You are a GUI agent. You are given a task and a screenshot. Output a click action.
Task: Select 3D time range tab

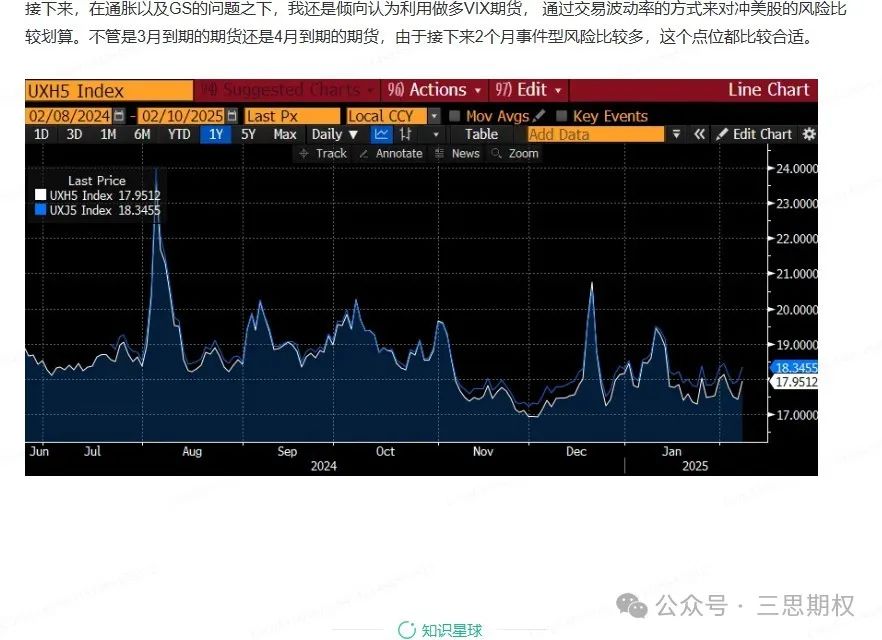pos(74,134)
